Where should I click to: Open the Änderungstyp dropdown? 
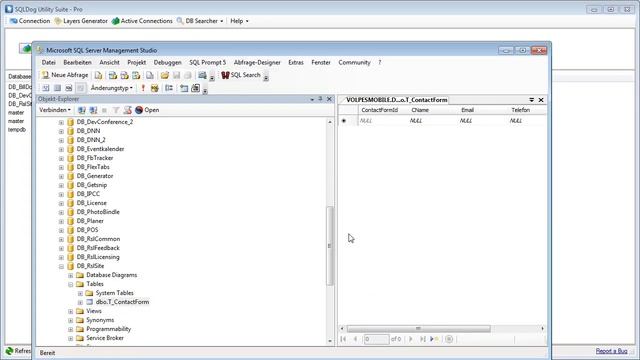pos(111,88)
